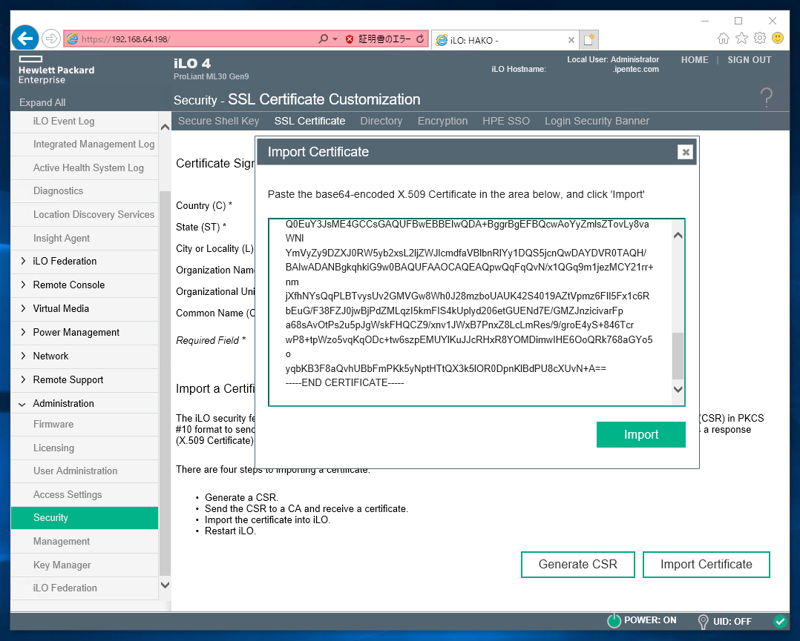Image resolution: width=800 pixels, height=641 pixels.
Task: Click the POWER: ON status icon
Action: (614, 621)
